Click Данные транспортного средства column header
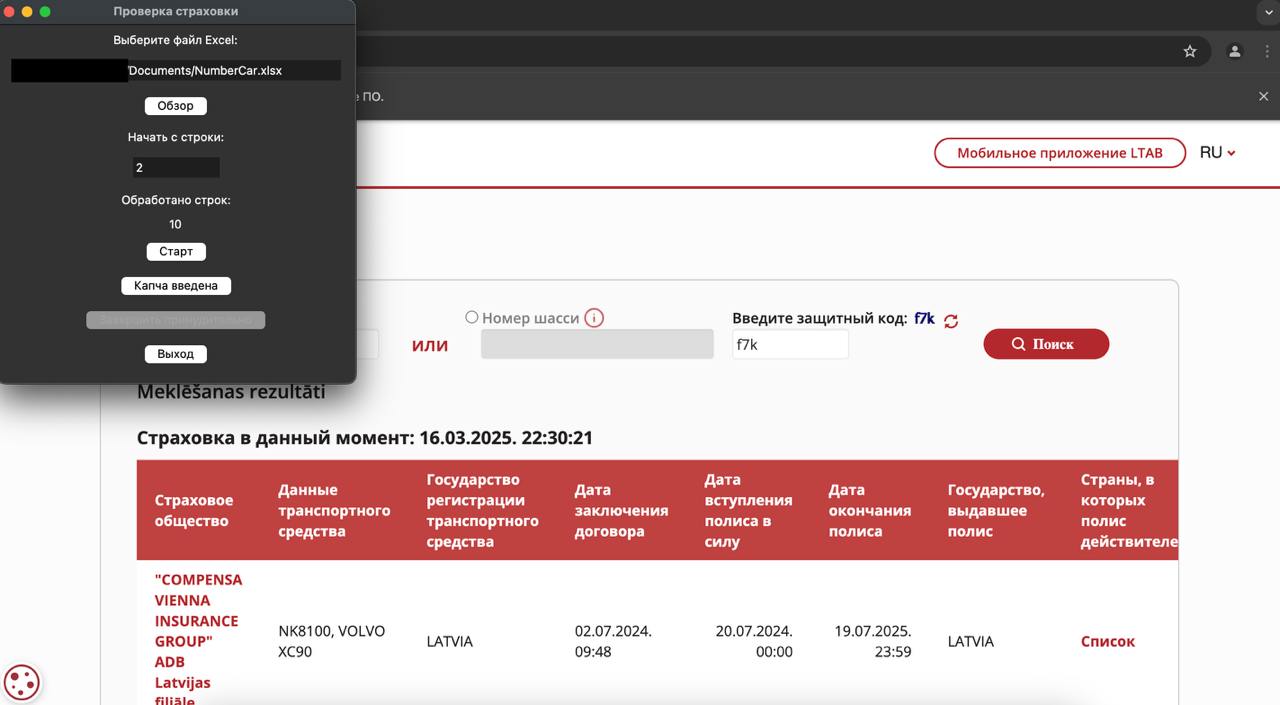The image size is (1280, 705). click(x=334, y=510)
